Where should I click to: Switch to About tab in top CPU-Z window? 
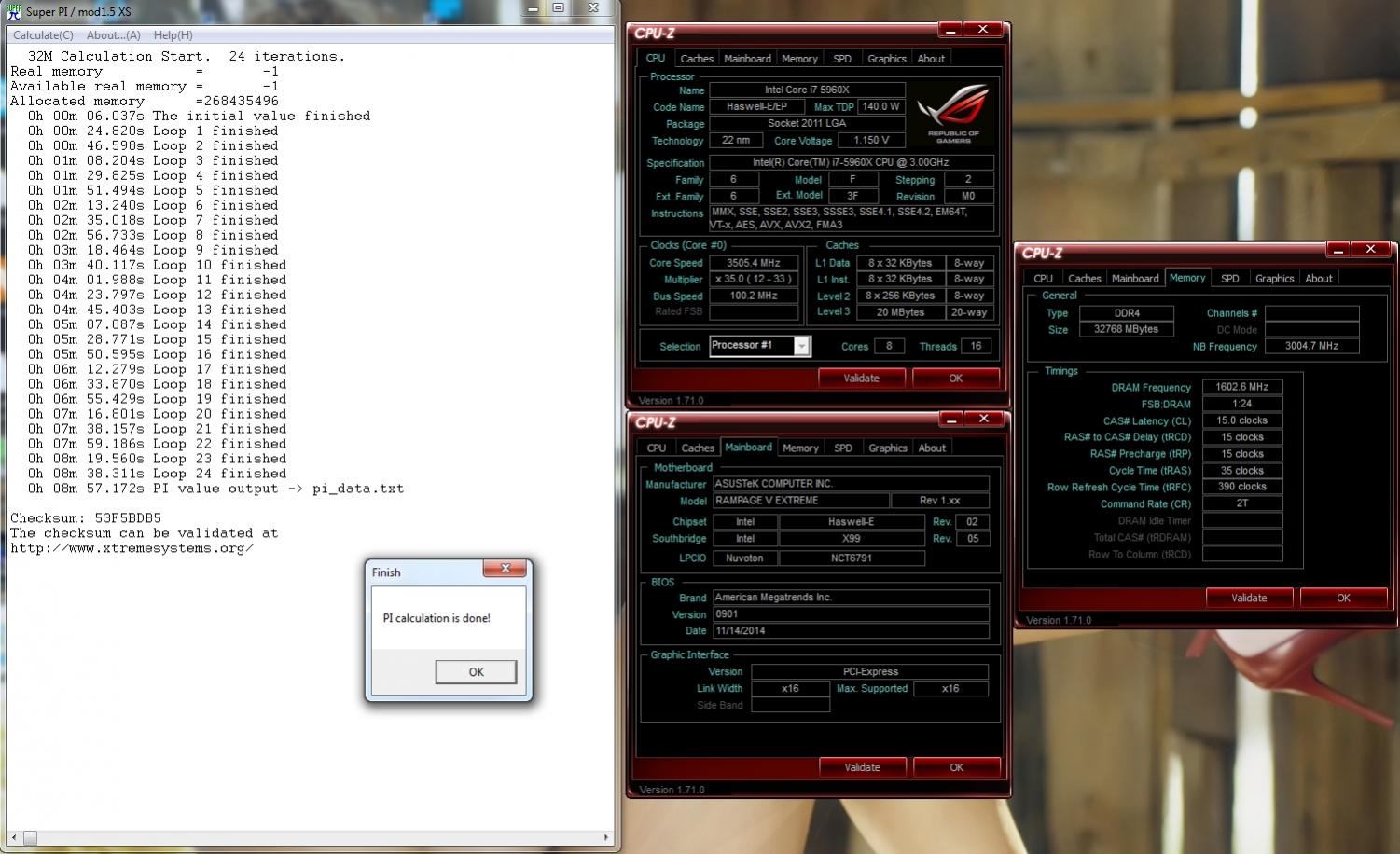(931, 58)
